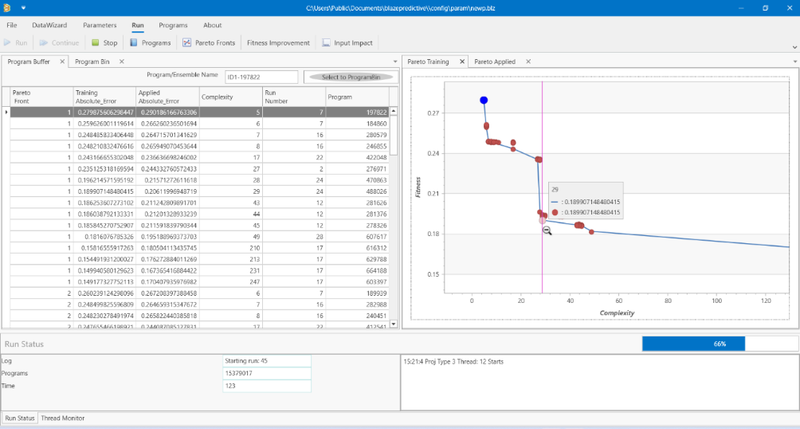Select row with program 488026
Image resolution: width=800 pixels, height=429 pixels.
199,191
